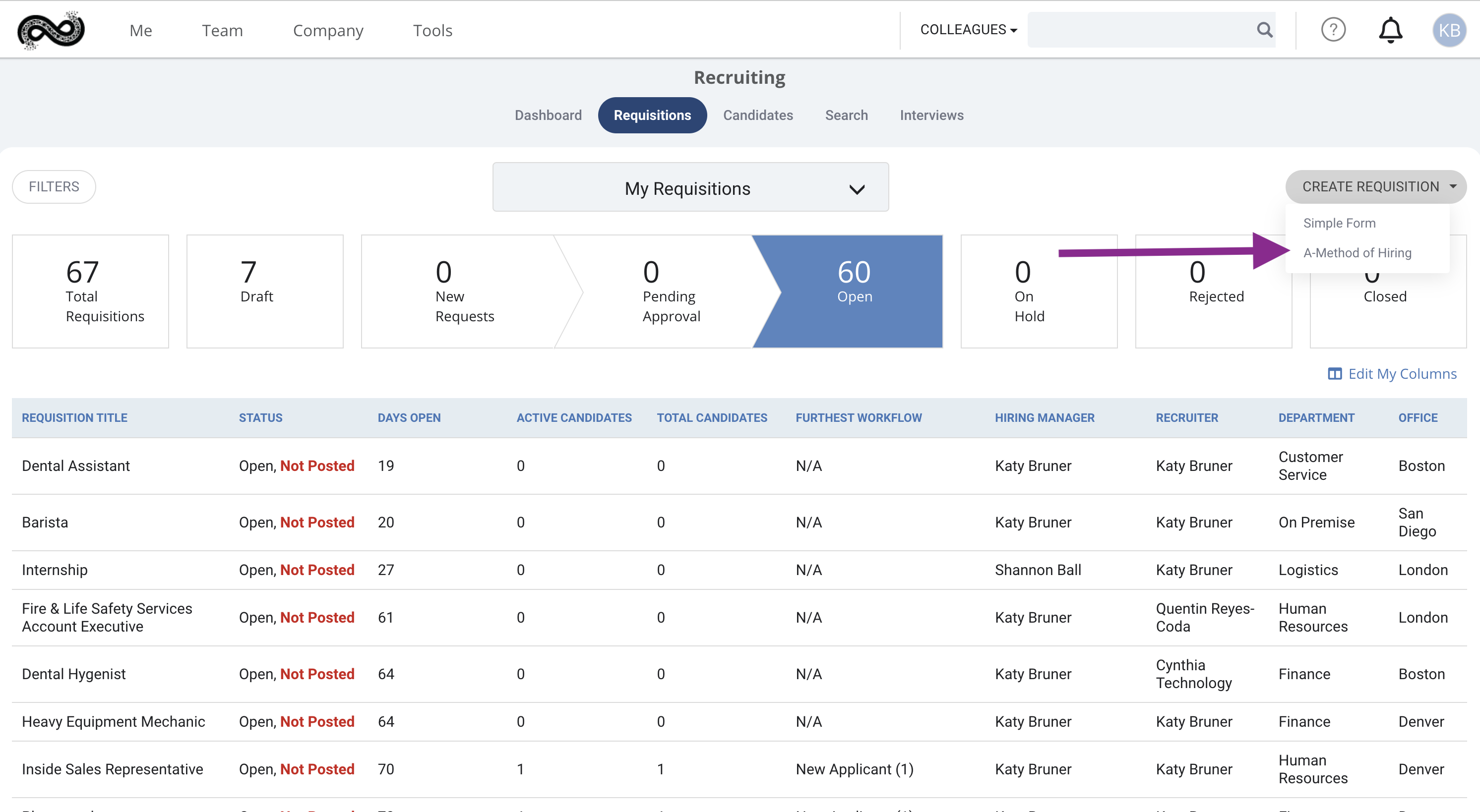Open the Dental Hygenist requisition

73,674
